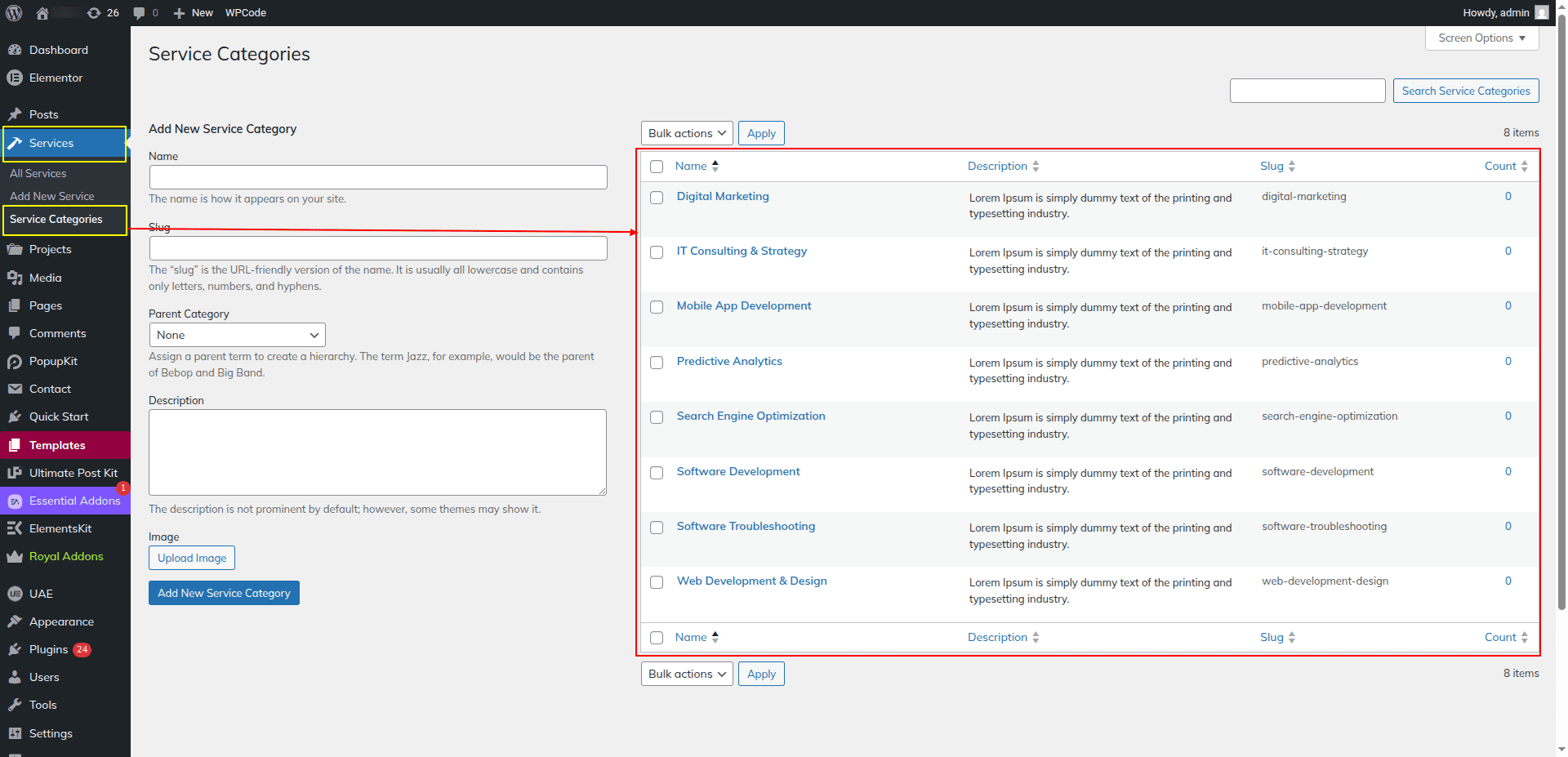
Task: Sort by the Slug column header
Action: pos(1277,166)
